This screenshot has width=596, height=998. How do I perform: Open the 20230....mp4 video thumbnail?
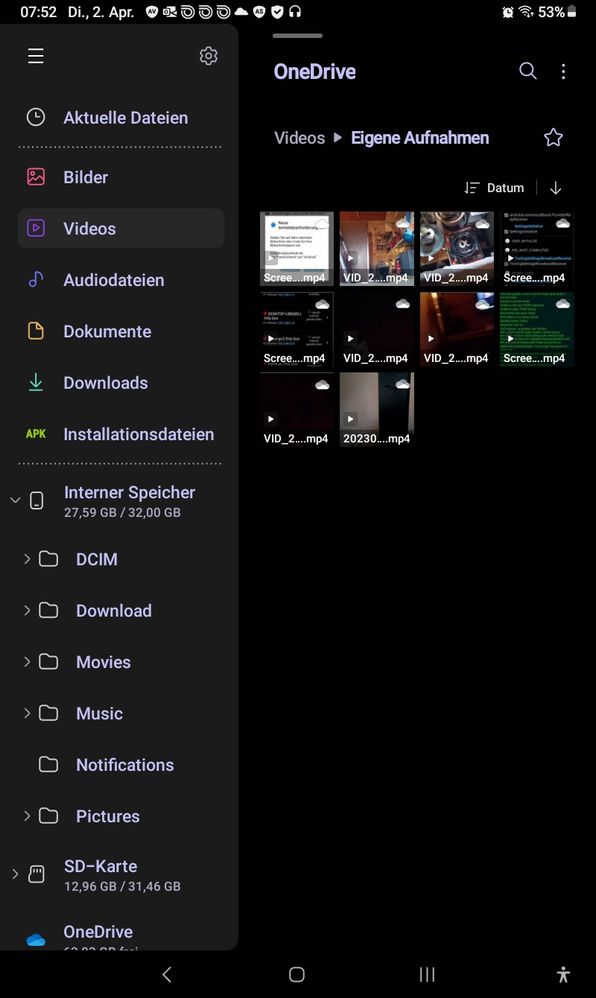click(376, 409)
